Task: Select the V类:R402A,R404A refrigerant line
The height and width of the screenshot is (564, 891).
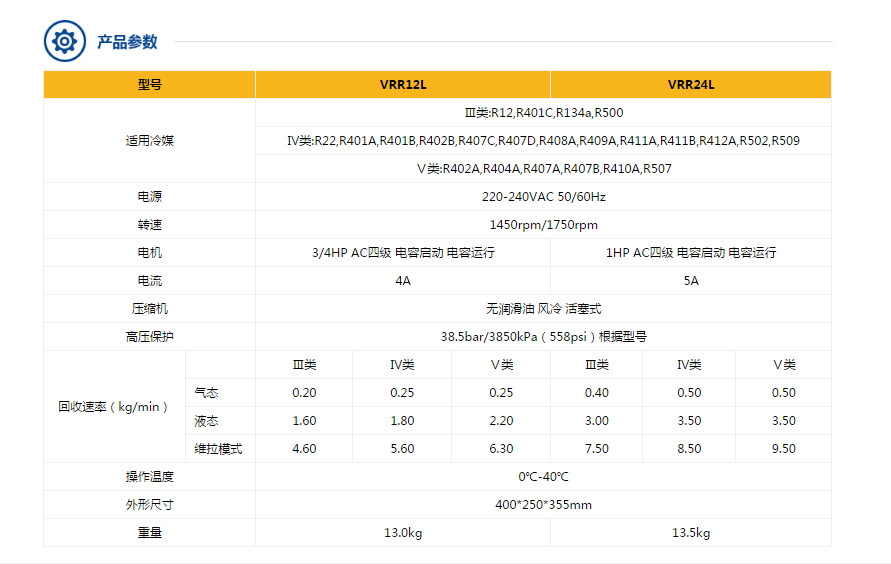Action: [x=544, y=169]
